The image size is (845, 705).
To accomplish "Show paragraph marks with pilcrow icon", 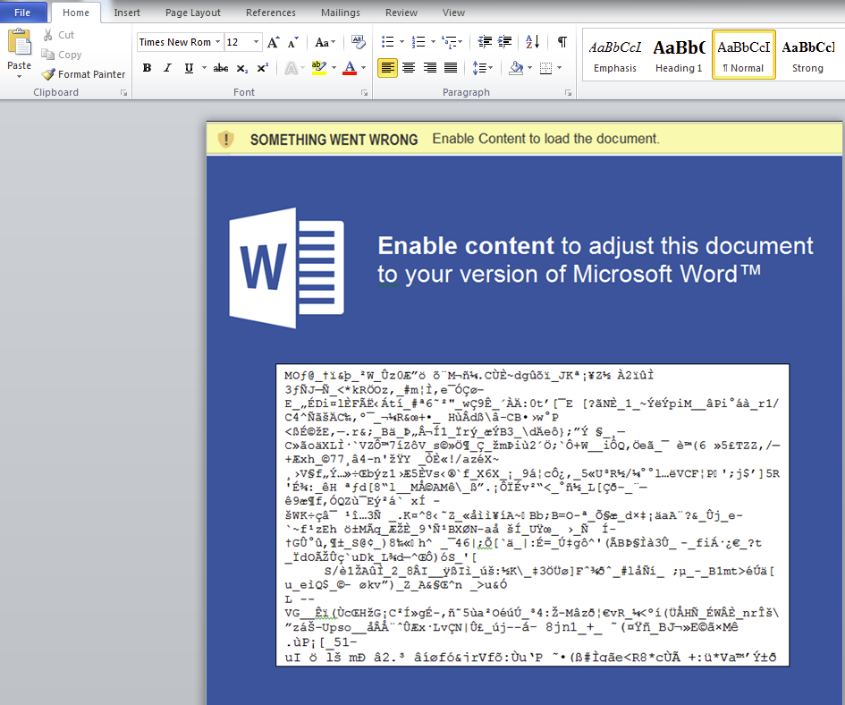I will [x=562, y=42].
